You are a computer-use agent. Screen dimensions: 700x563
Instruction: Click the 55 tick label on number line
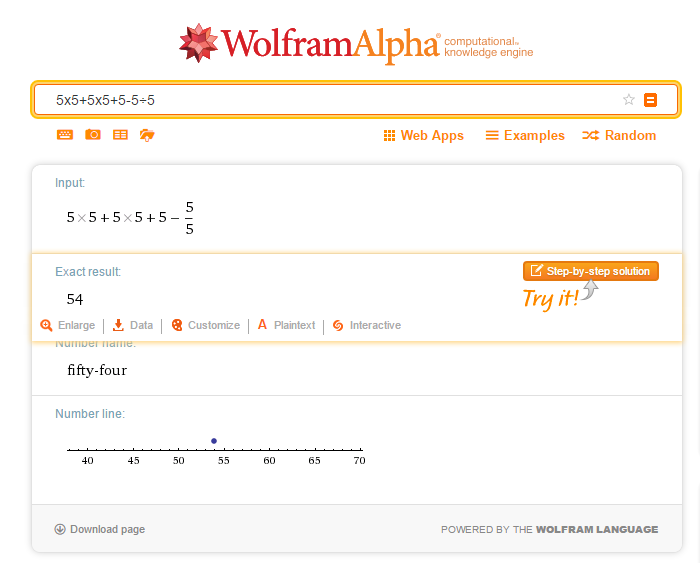224,460
